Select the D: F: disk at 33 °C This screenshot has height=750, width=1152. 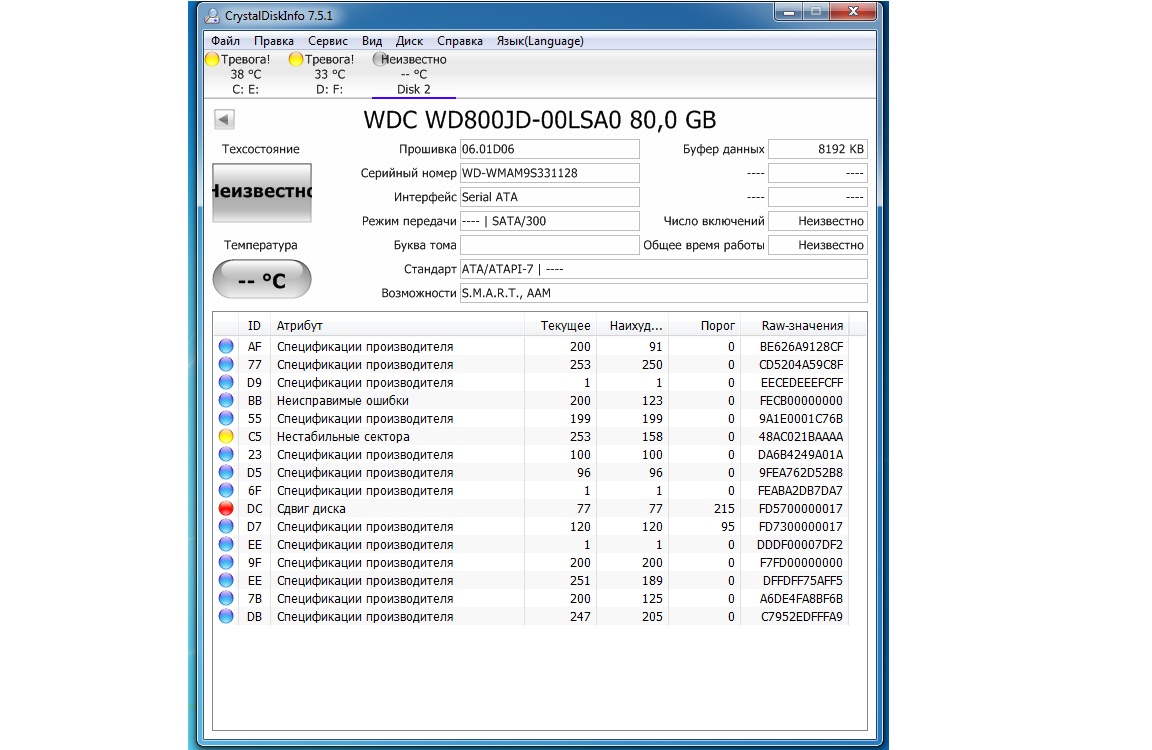(329, 74)
